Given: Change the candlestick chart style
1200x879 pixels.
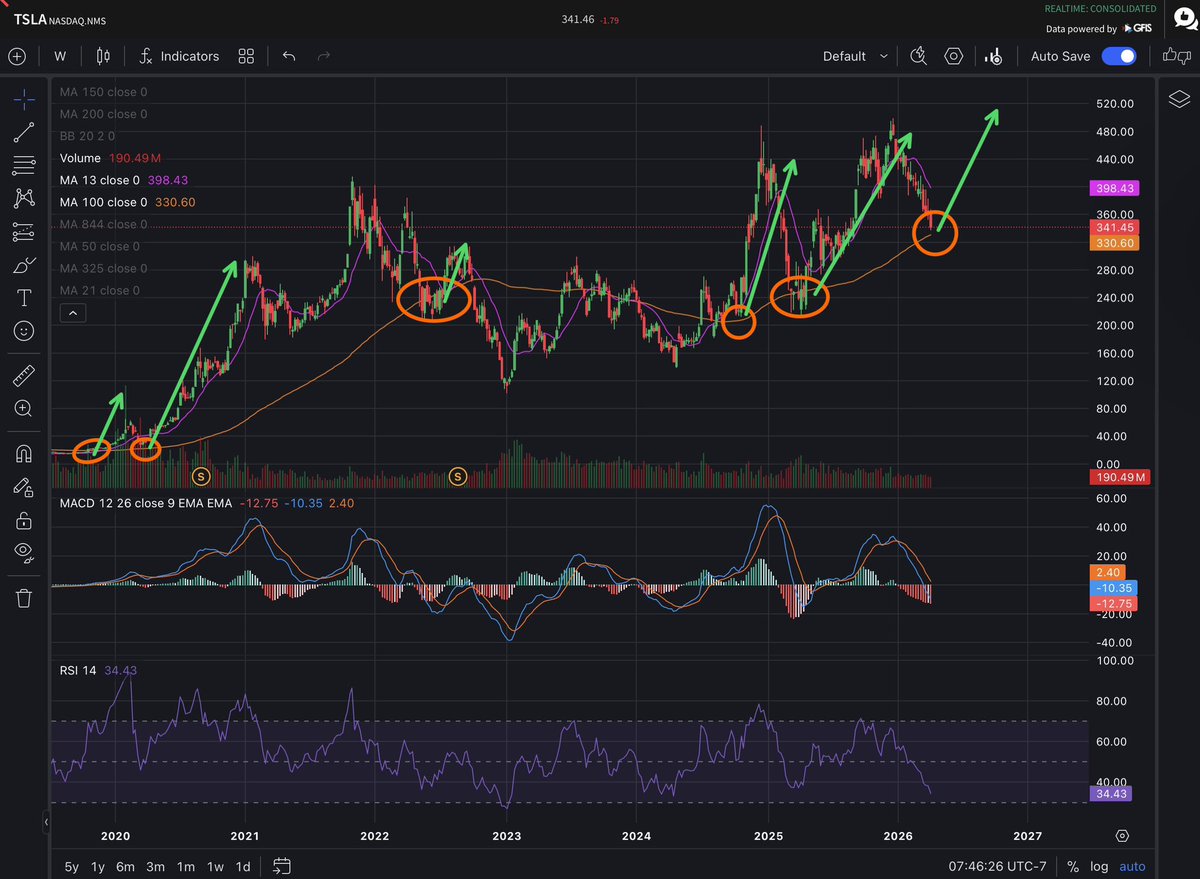Looking at the screenshot, I should click(103, 56).
